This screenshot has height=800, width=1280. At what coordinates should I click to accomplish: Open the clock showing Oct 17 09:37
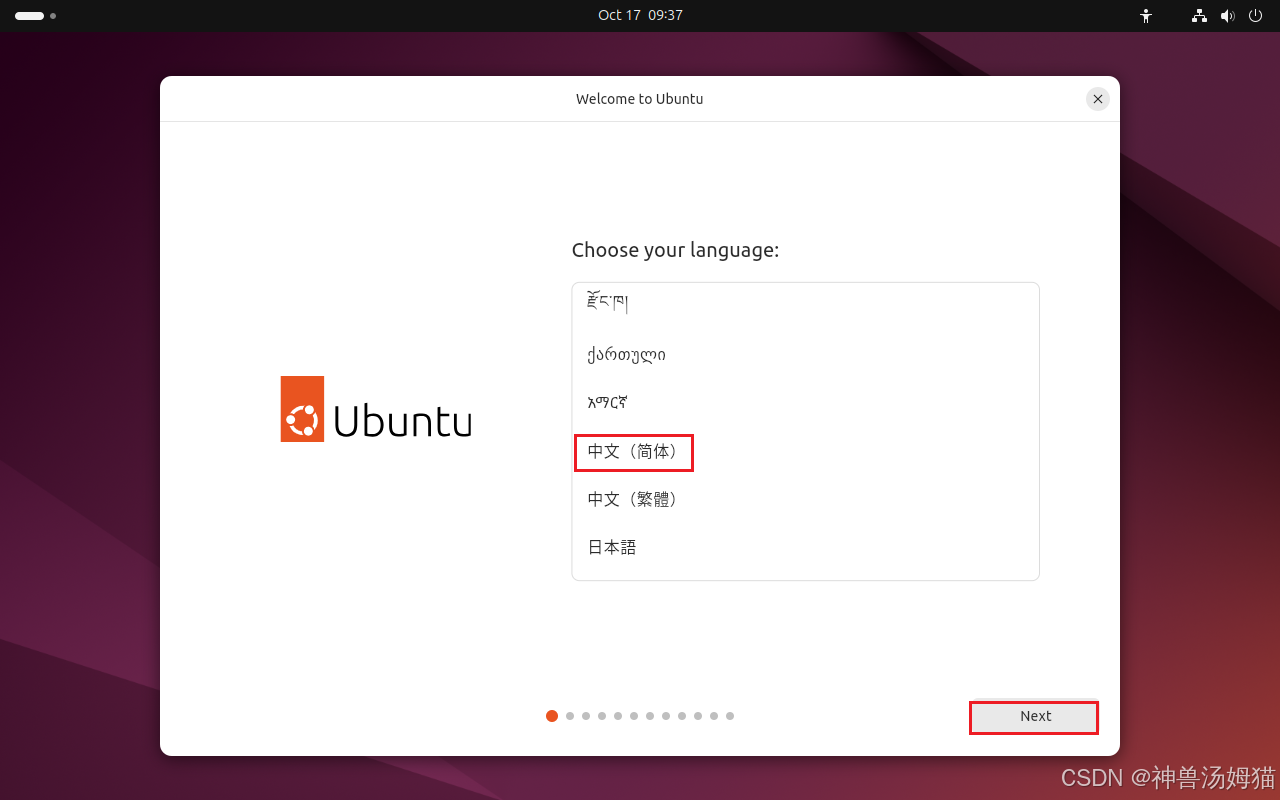point(640,15)
